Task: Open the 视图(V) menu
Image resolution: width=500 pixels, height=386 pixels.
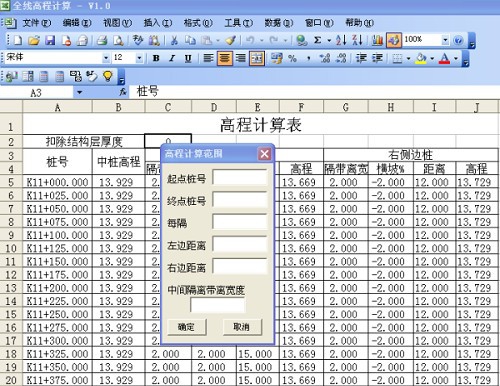Action: click(117, 23)
